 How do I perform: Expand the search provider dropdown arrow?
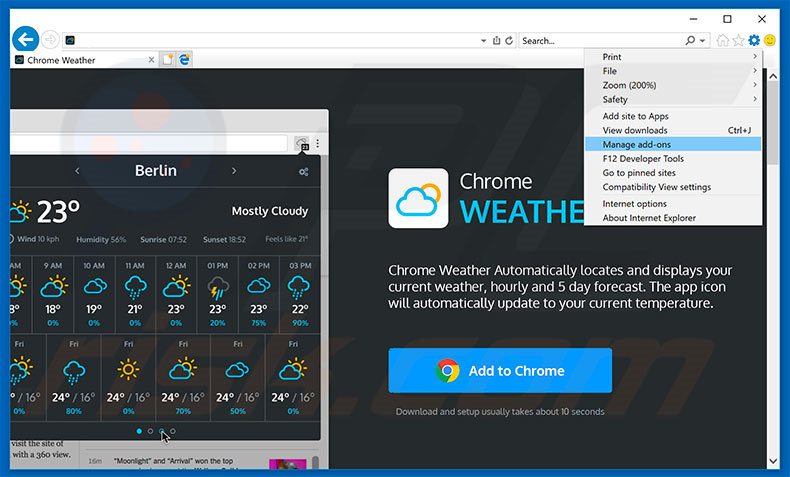(702, 40)
